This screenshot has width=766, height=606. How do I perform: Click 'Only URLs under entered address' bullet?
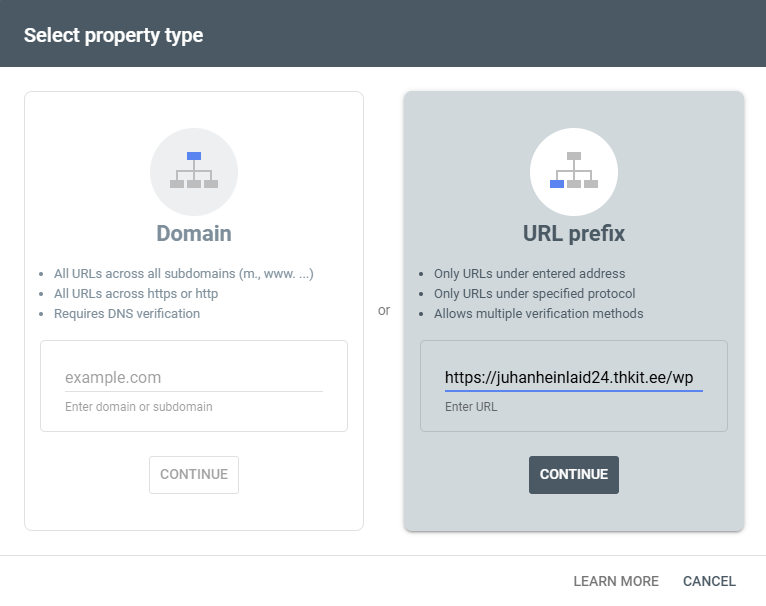pos(529,274)
